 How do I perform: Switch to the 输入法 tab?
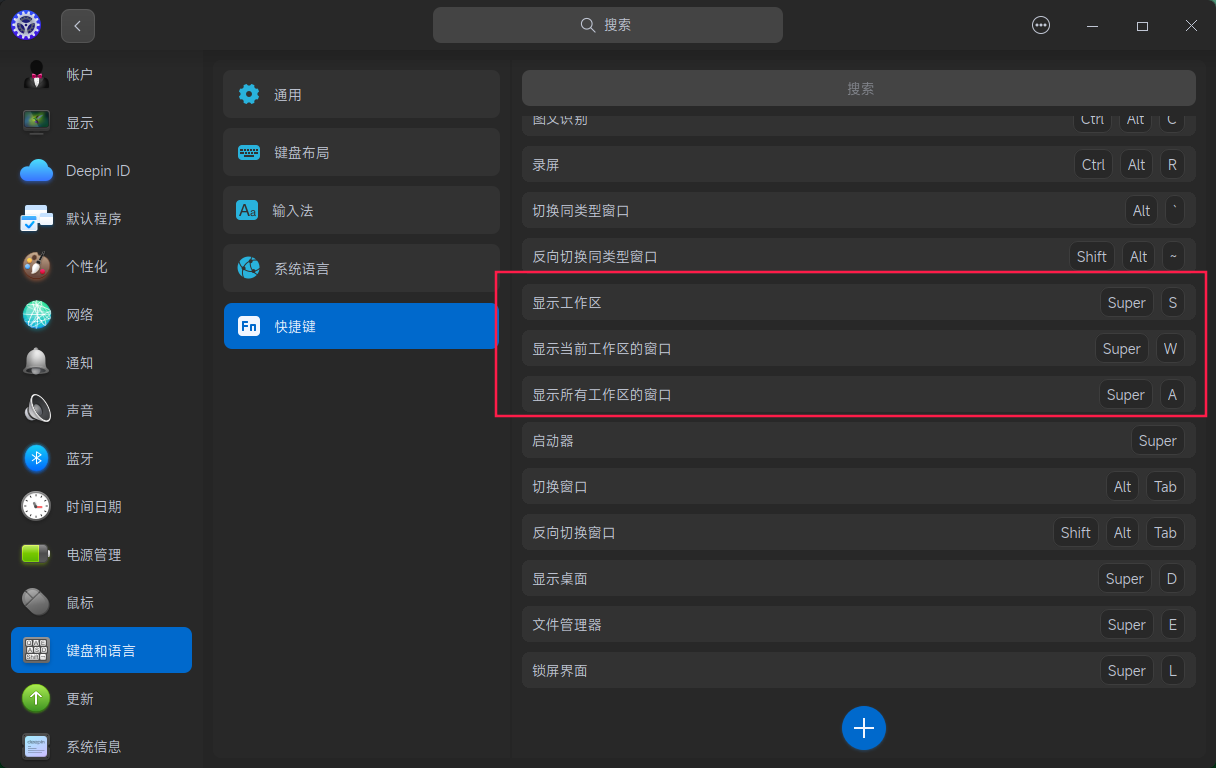(360, 210)
